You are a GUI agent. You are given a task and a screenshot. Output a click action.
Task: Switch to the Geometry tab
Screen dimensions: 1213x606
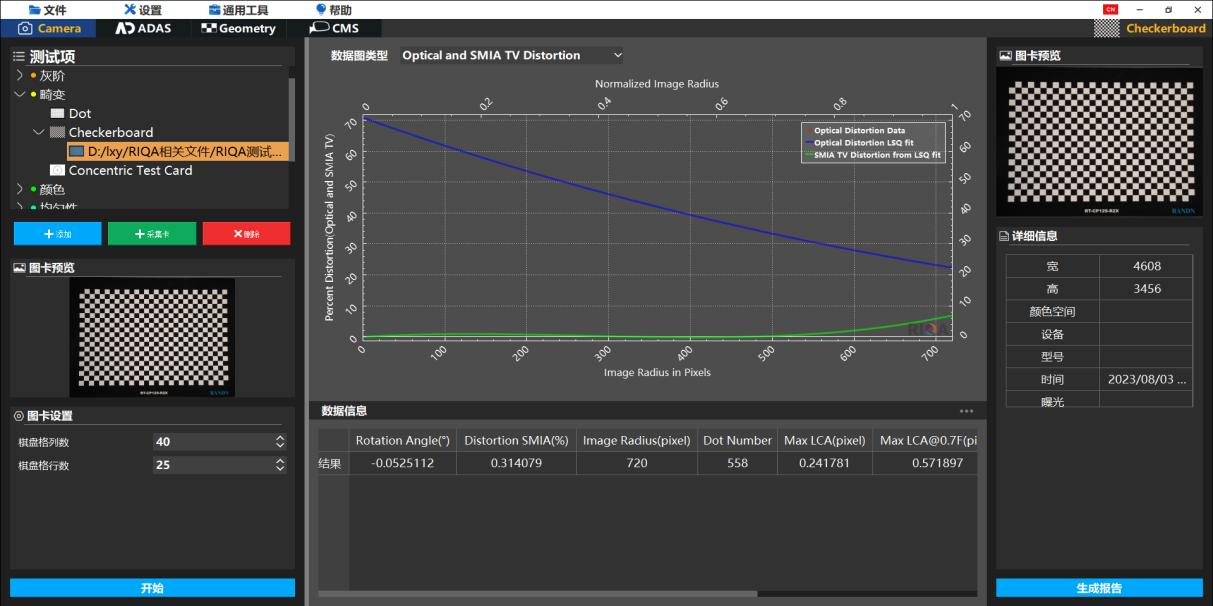tap(238, 28)
